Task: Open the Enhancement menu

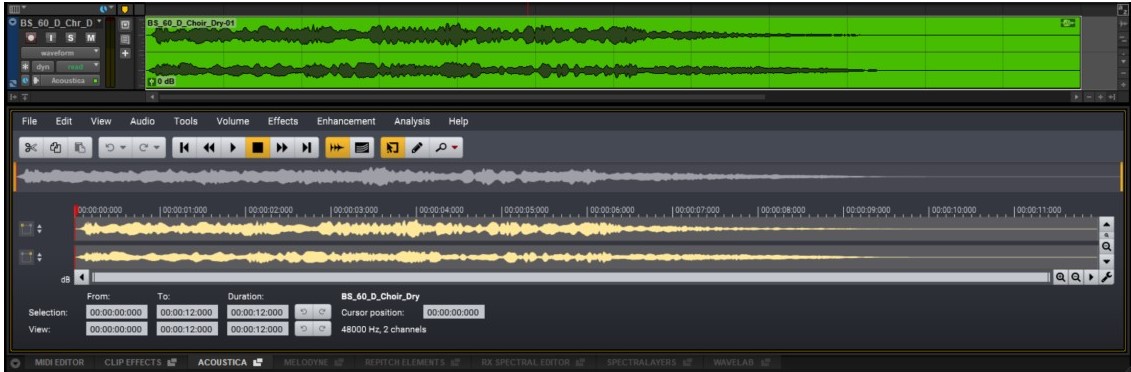Action: point(346,121)
